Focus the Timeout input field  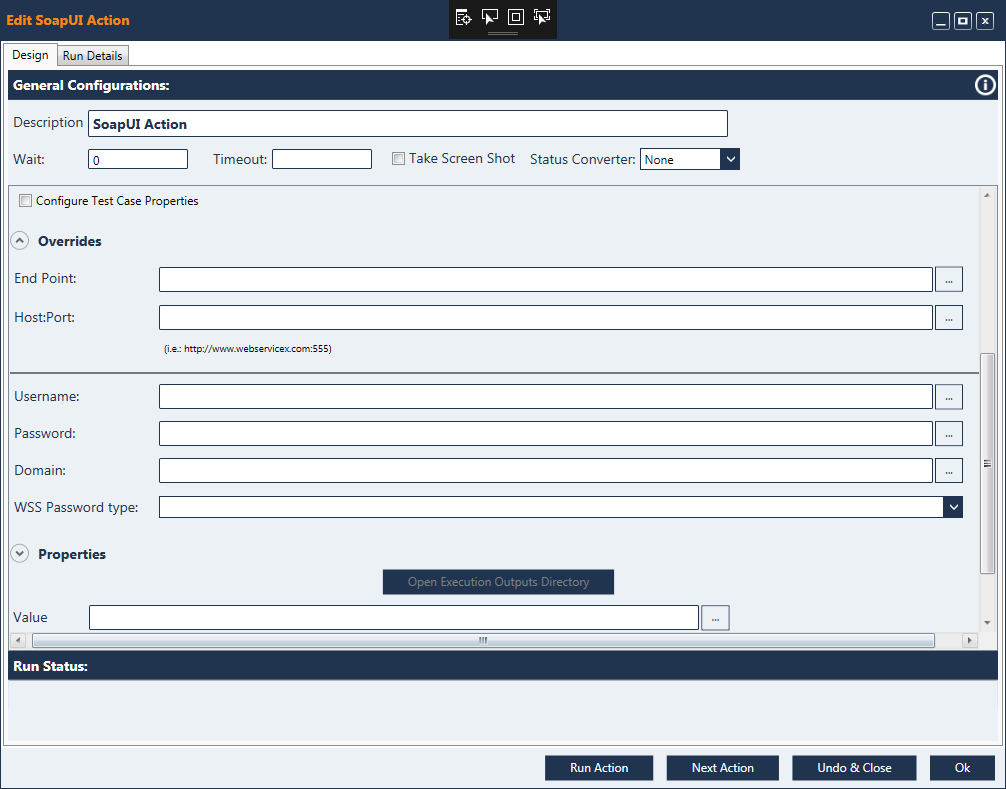(322, 159)
